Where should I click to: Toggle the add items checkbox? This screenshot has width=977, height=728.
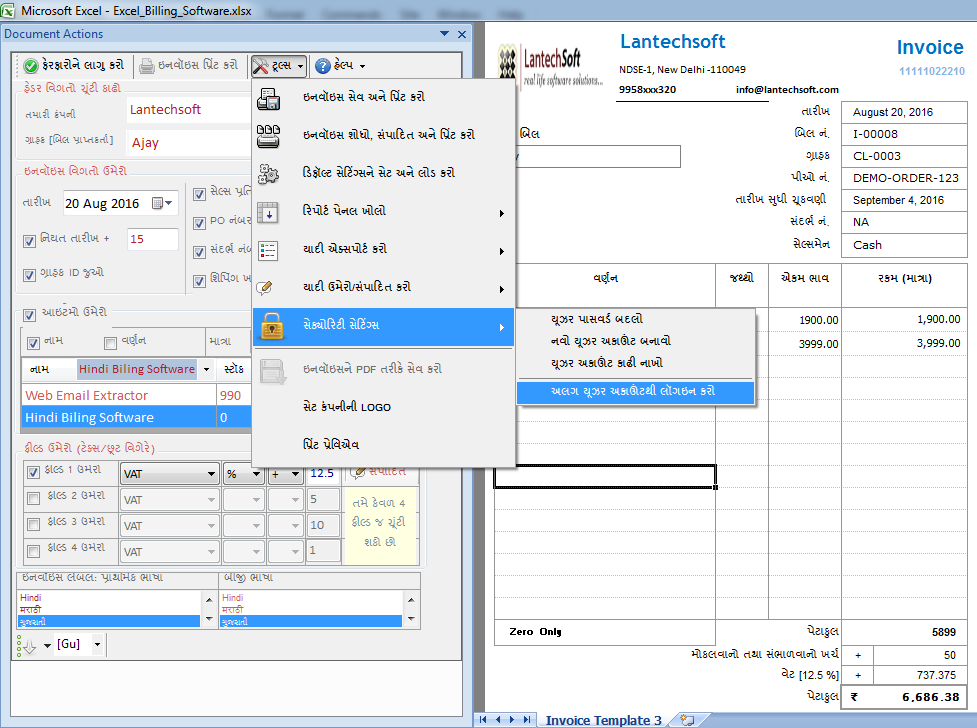(x=29, y=315)
